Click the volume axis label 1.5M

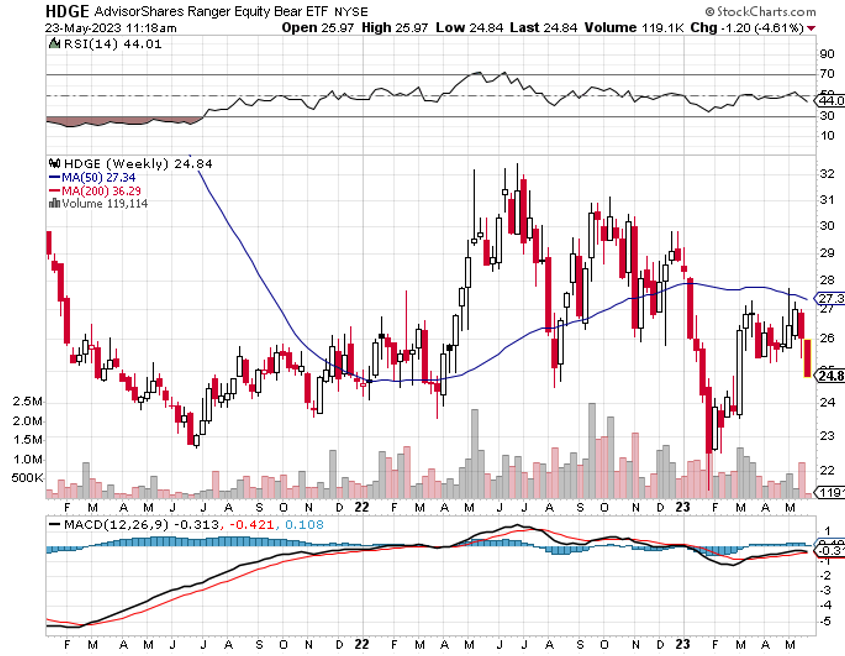(27, 440)
